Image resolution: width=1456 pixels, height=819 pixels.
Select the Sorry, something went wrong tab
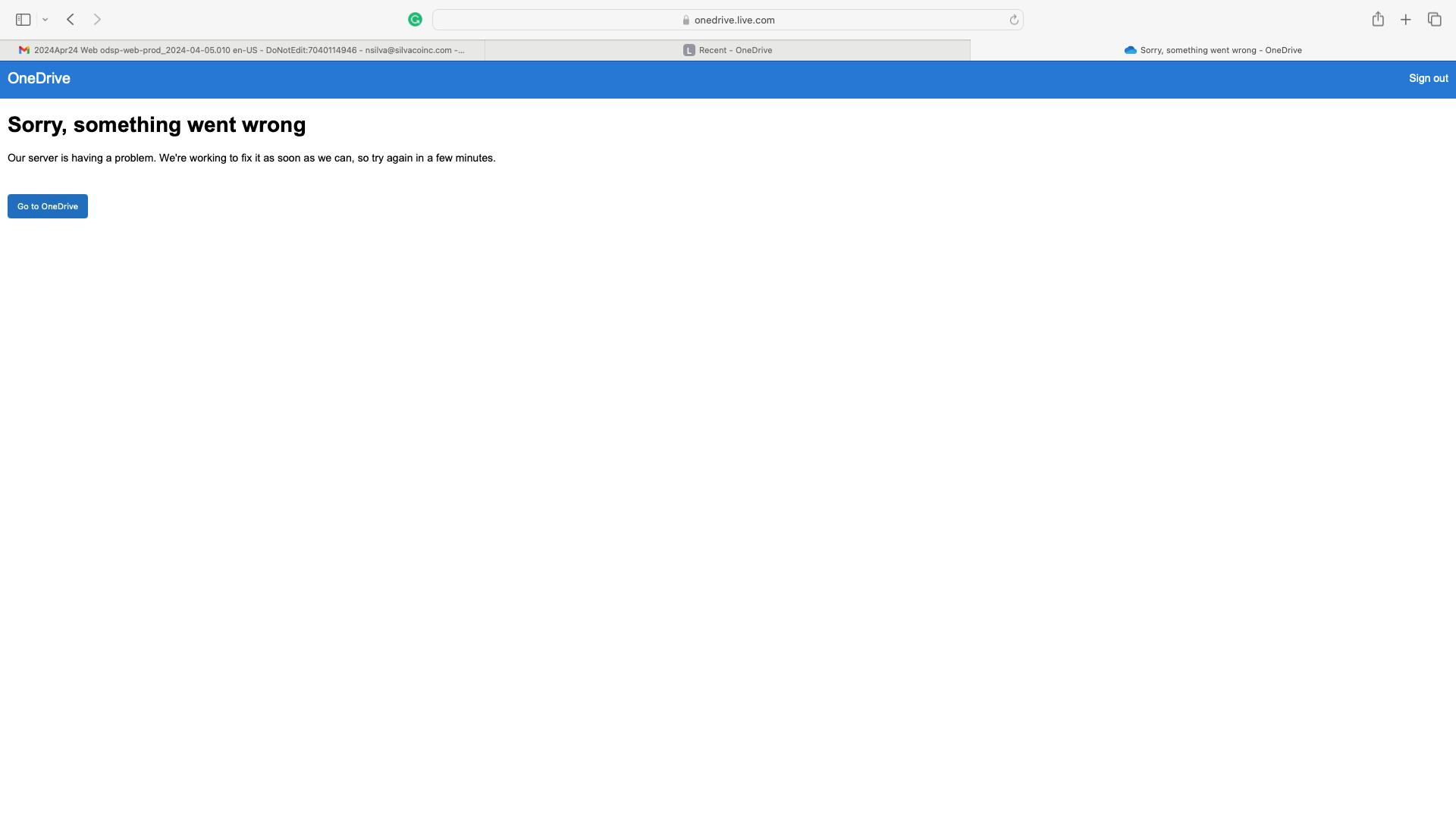1220,50
